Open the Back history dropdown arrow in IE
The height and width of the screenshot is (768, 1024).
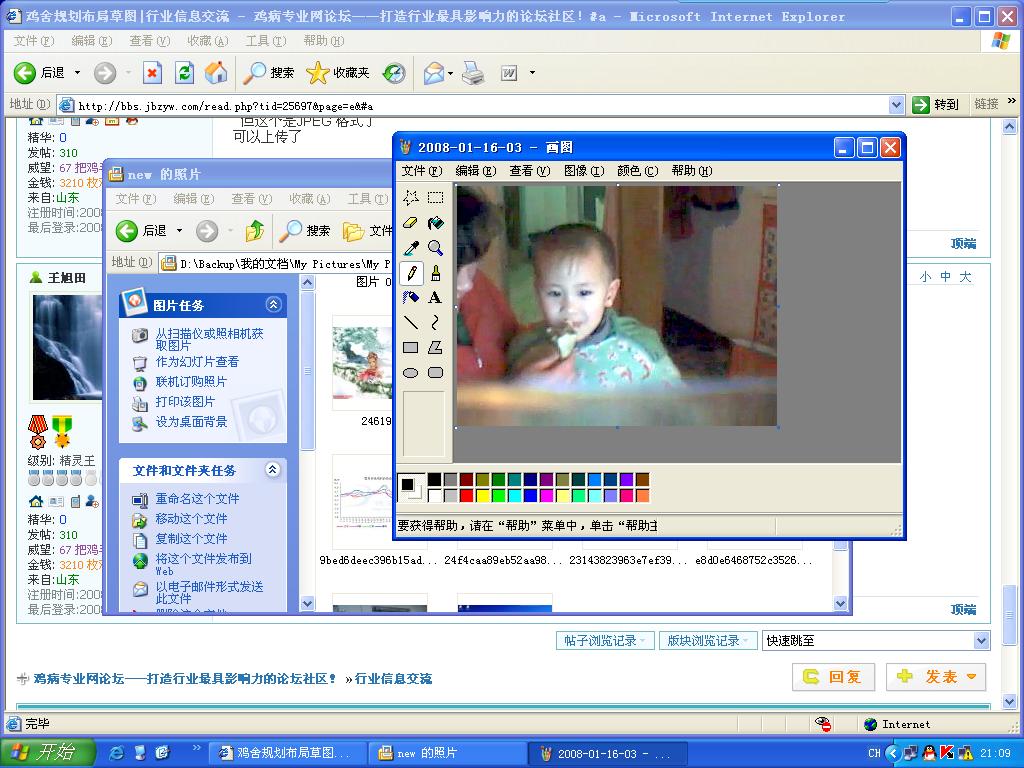click(x=77, y=72)
